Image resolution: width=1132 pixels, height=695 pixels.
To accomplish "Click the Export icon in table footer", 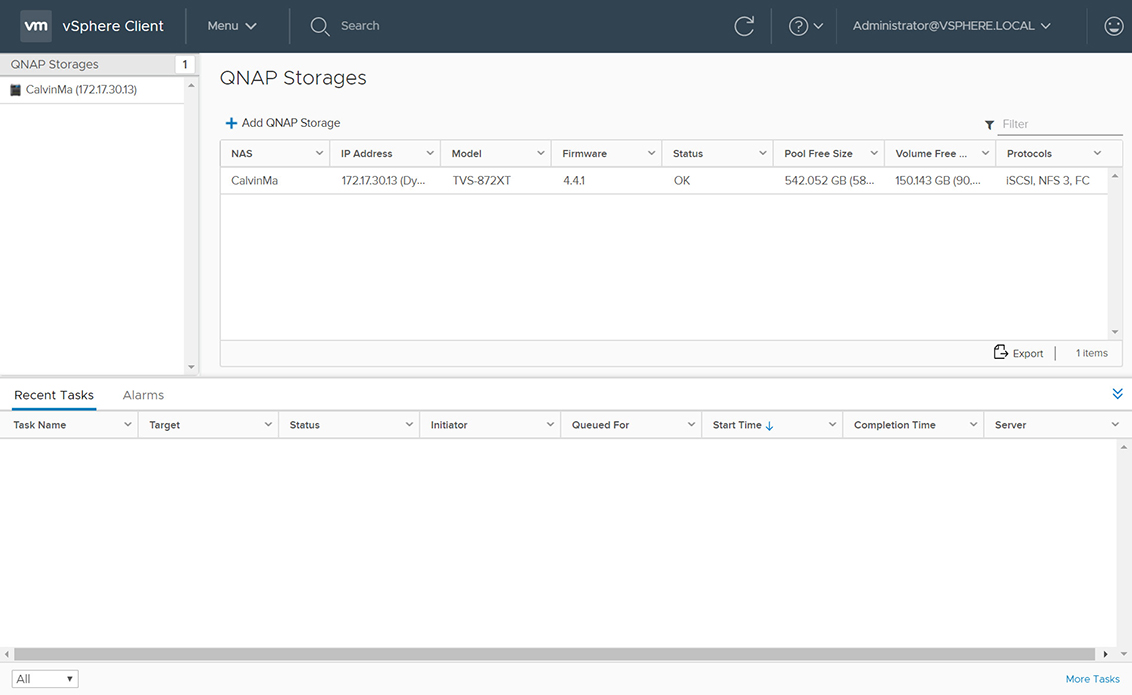I will click(x=1001, y=352).
